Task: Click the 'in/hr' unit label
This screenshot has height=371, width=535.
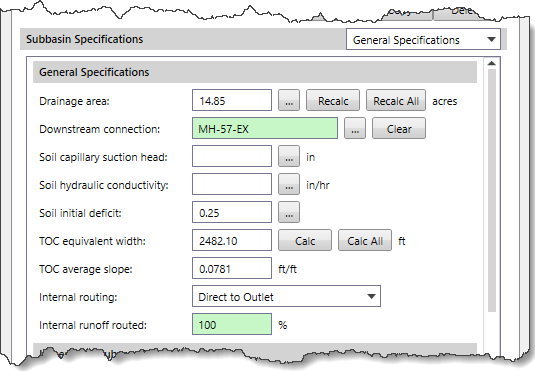Action: pyautogui.click(x=318, y=185)
